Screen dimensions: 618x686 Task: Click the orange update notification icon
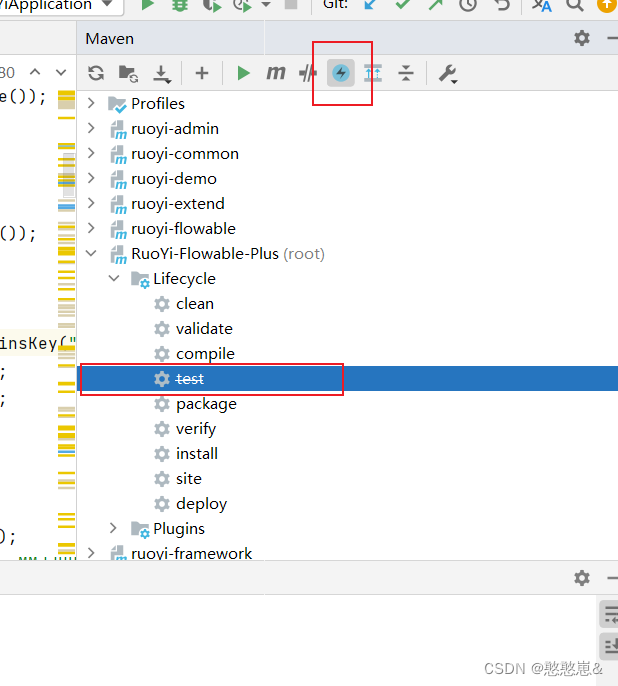607,5
